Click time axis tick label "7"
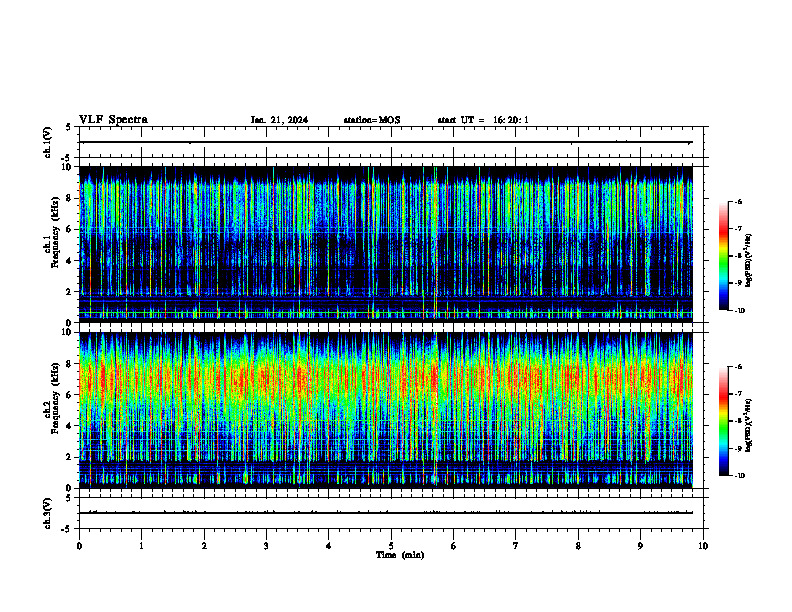792x612 pixels. point(516,546)
